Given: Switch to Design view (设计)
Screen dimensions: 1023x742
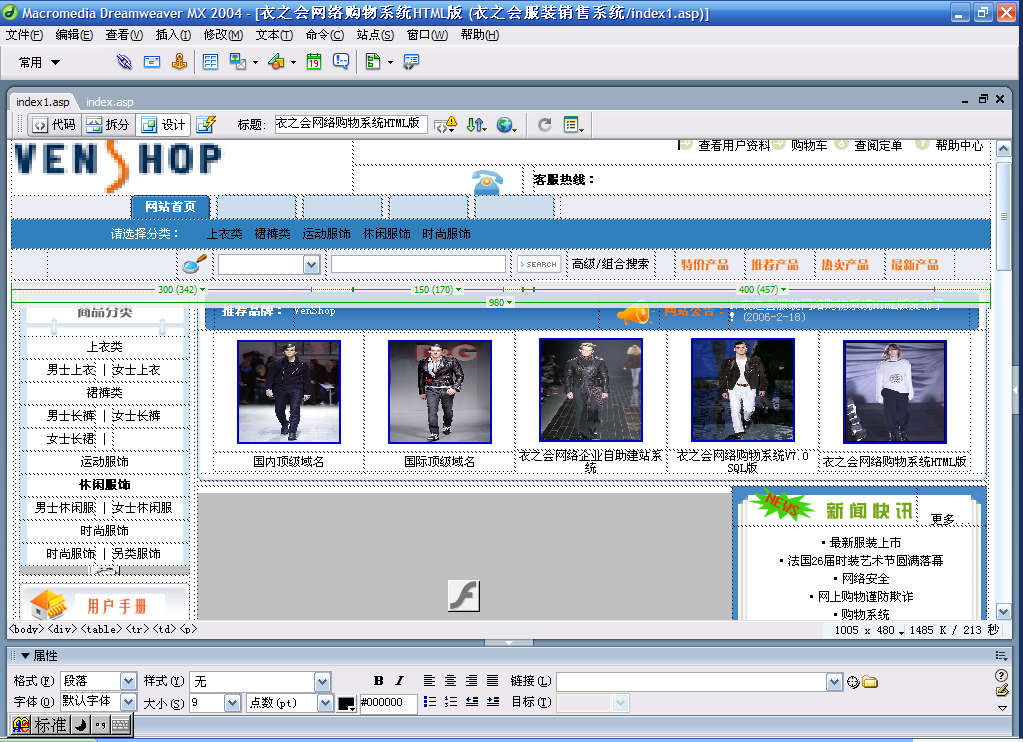Looking at the screenshot, I should [163, 125].
